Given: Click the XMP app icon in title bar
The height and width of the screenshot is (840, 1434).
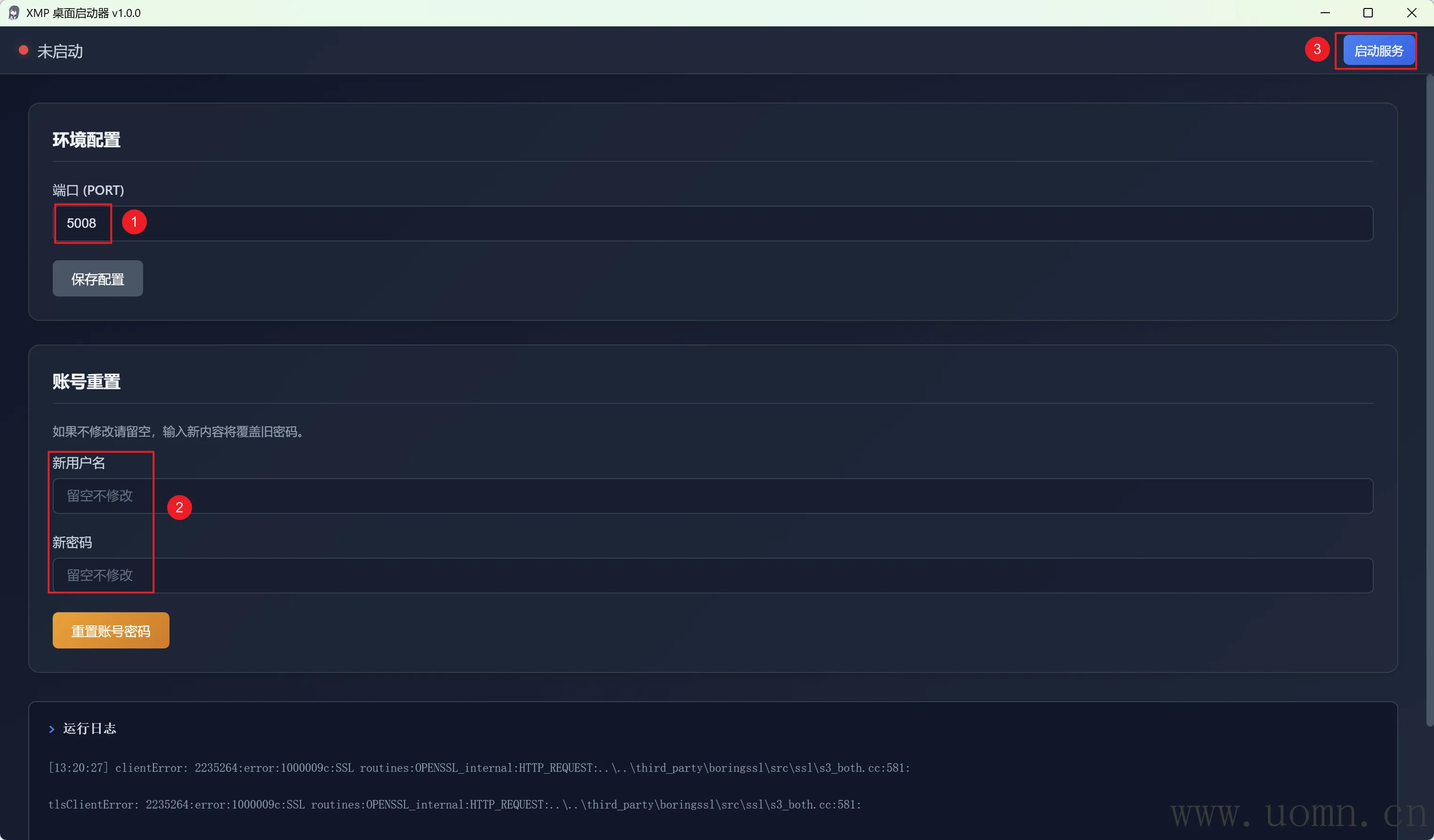Looking at the screenshot, I should [14, 13].
